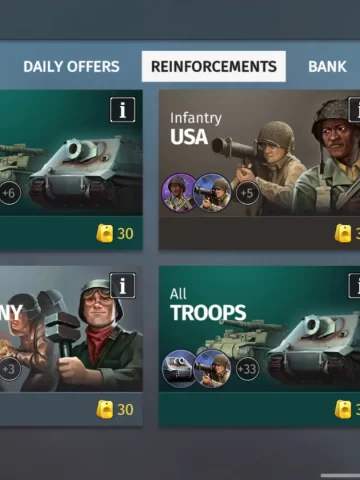360x480 pixels.
Task: Expand the +33 more units indicator
Action: click(247, 369)
